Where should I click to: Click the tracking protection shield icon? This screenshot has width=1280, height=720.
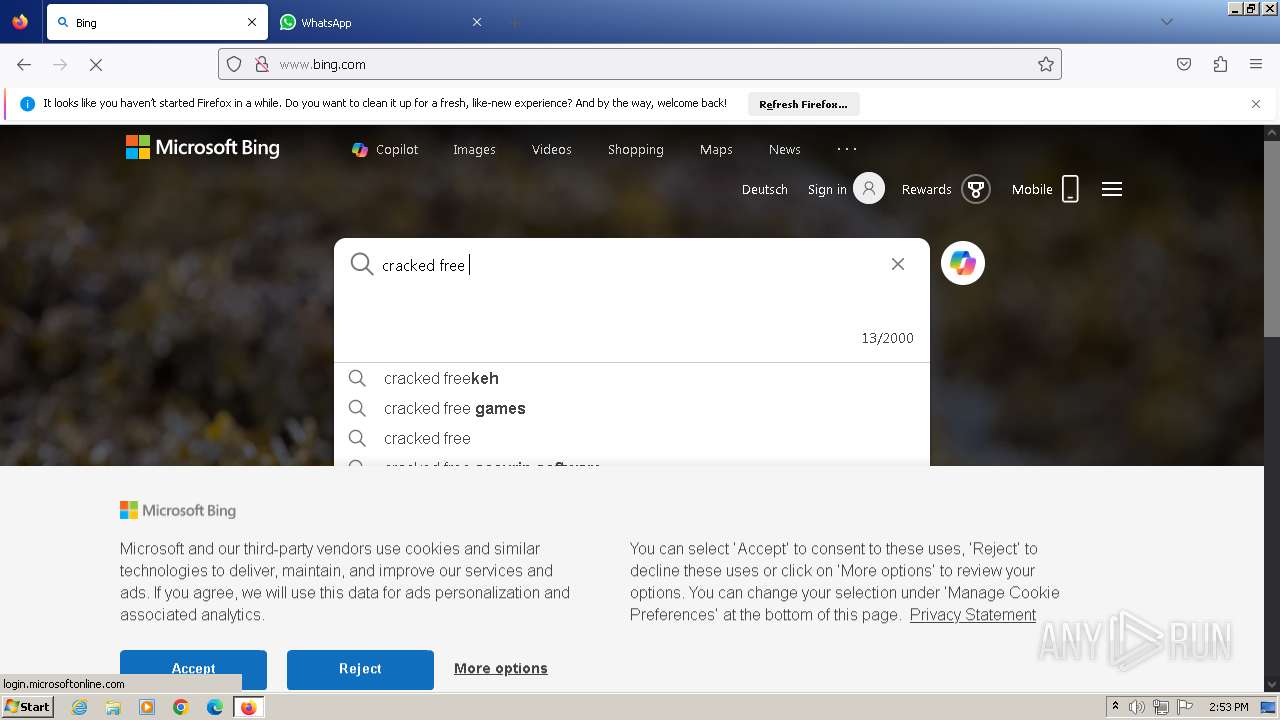[234, 64]
